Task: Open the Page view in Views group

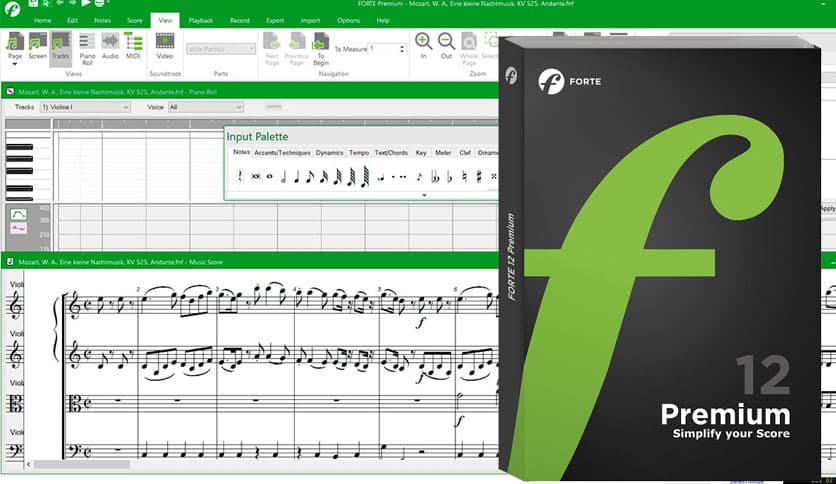Action: [x=15, y=46]
